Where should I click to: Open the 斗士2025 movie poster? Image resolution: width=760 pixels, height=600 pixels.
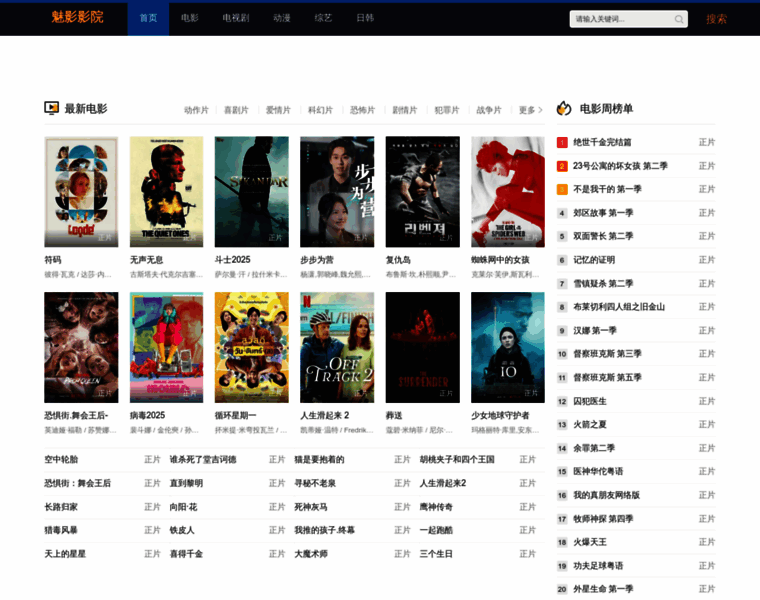(251, 191)
